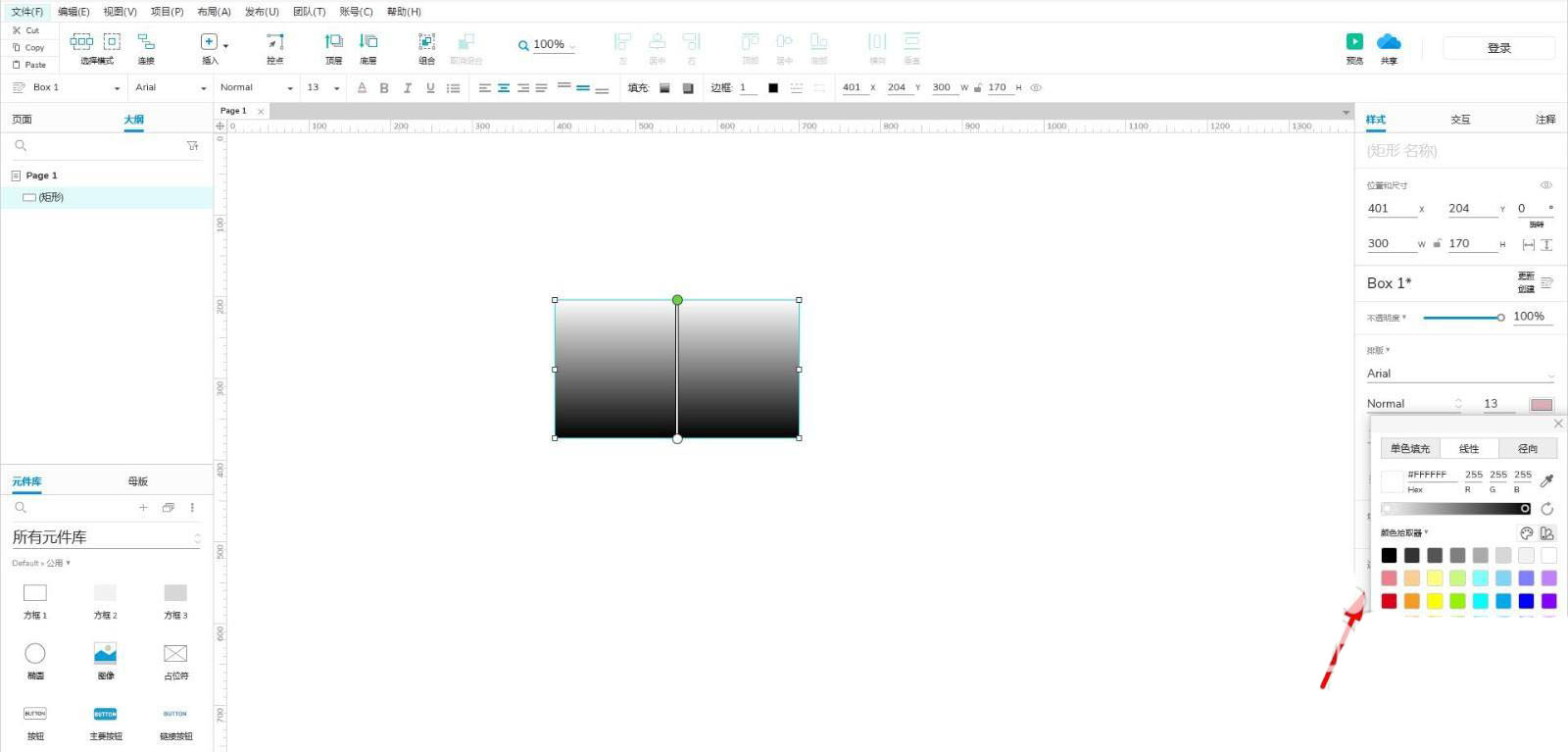Click the outline filter icon
The height and width of the screenshot is (752, 1568).
192,145
